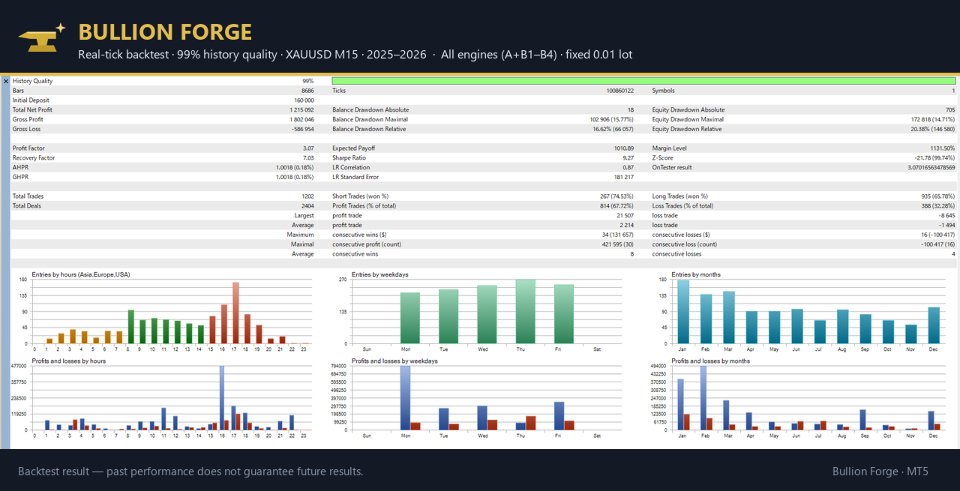The image size is (960, 491).
Task: Click the December bar in Entries by months
Action: [x=934, y=325]
